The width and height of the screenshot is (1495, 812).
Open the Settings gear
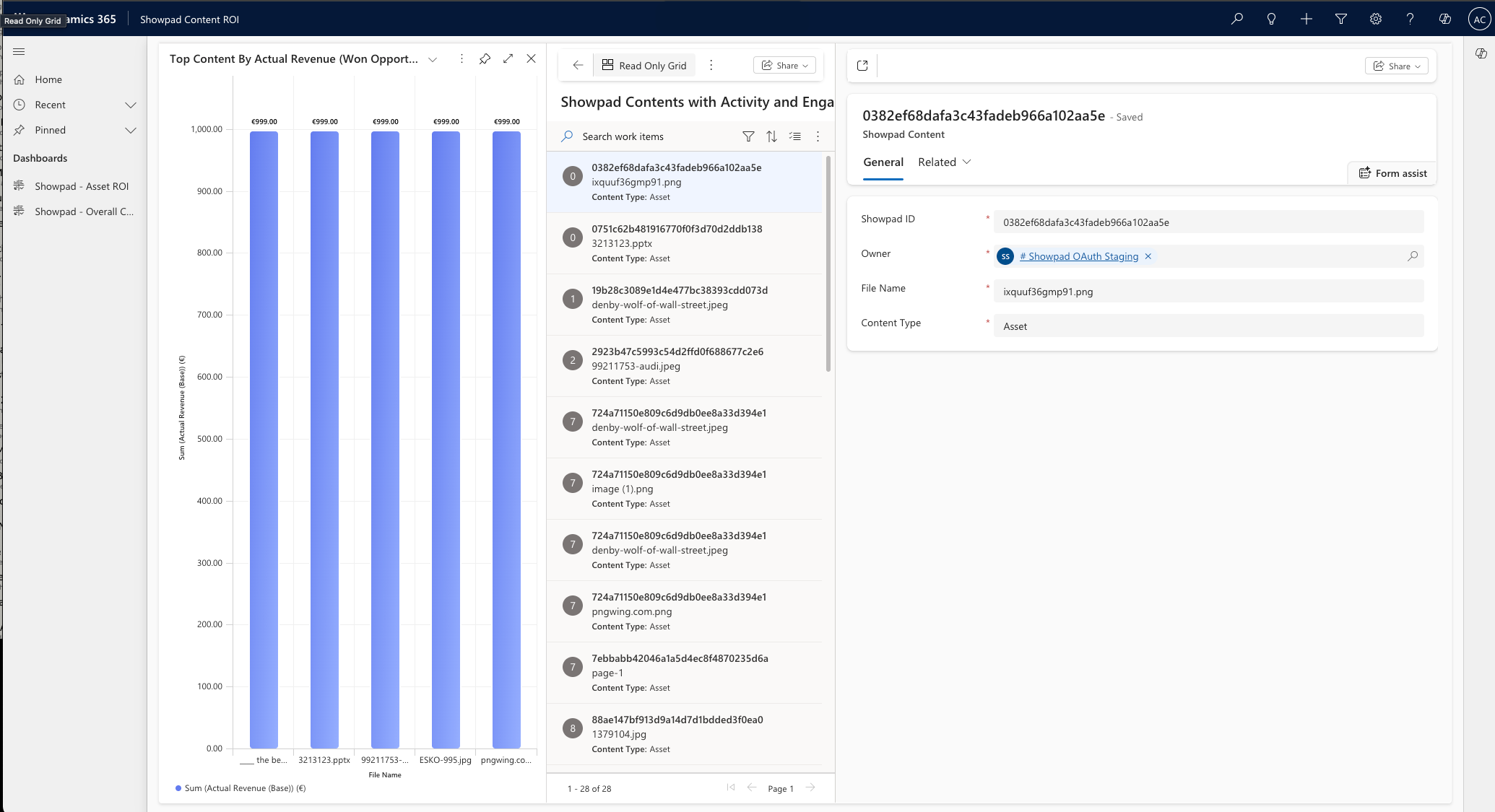1375,19
